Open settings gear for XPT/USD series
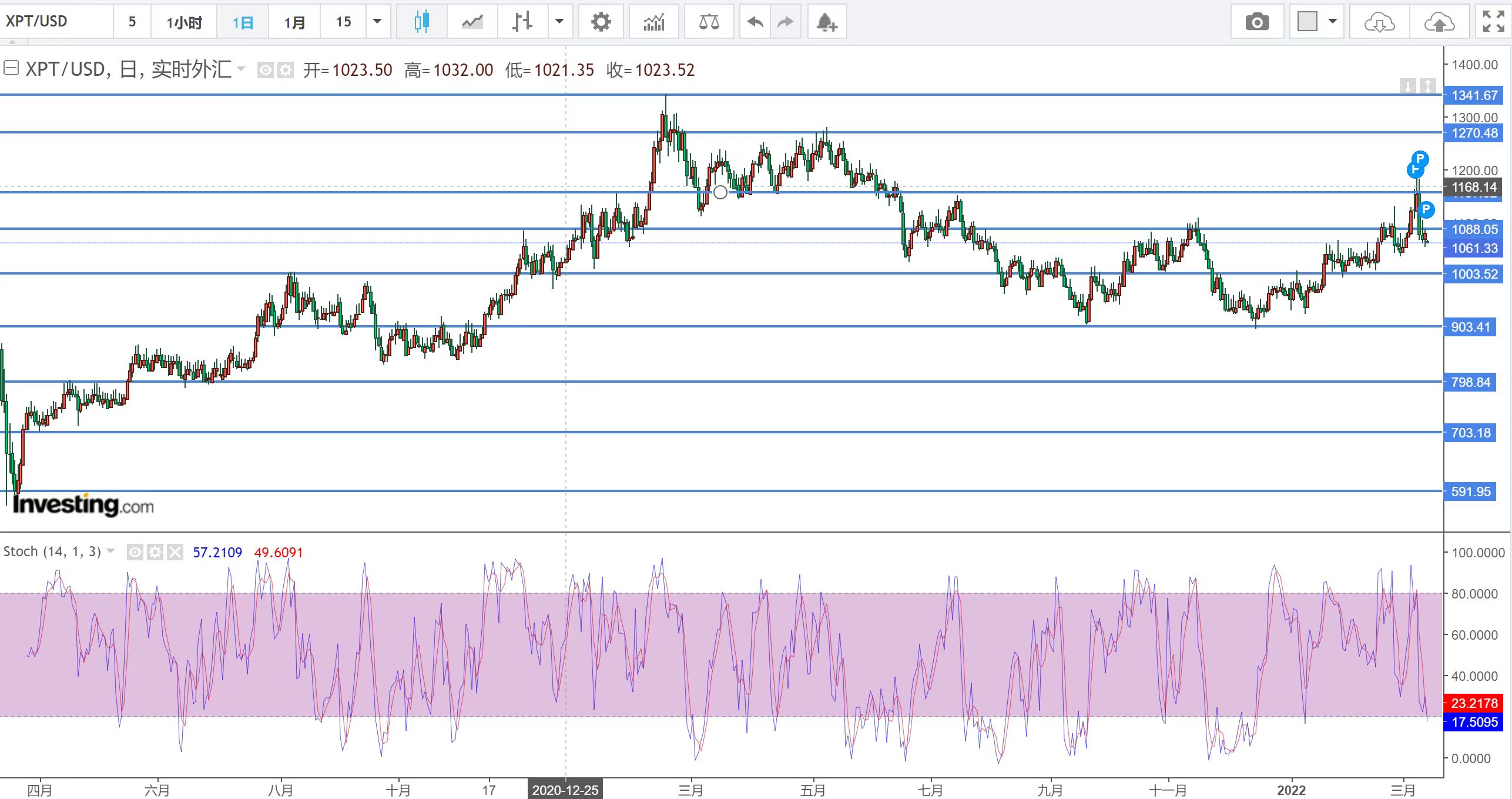Viewport: 1512px width, 799px height. click(x=286, y=71)
